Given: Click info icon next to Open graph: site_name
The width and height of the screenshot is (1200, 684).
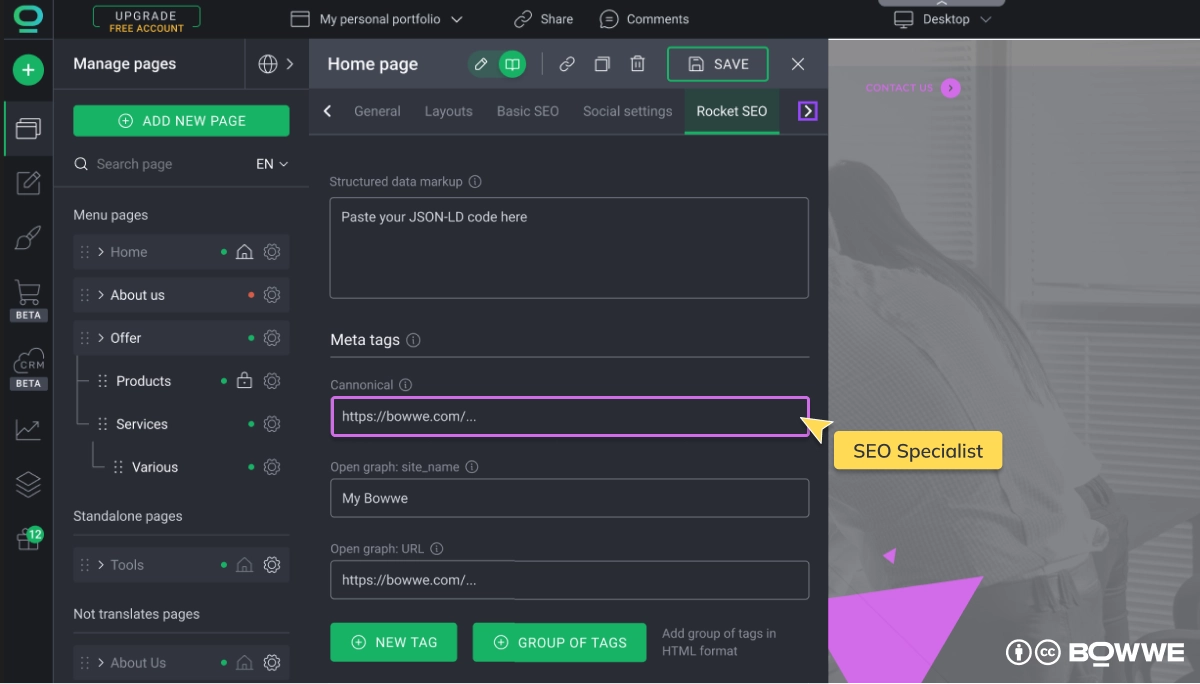Looking at the screenshot, I should tap(472, 467).
